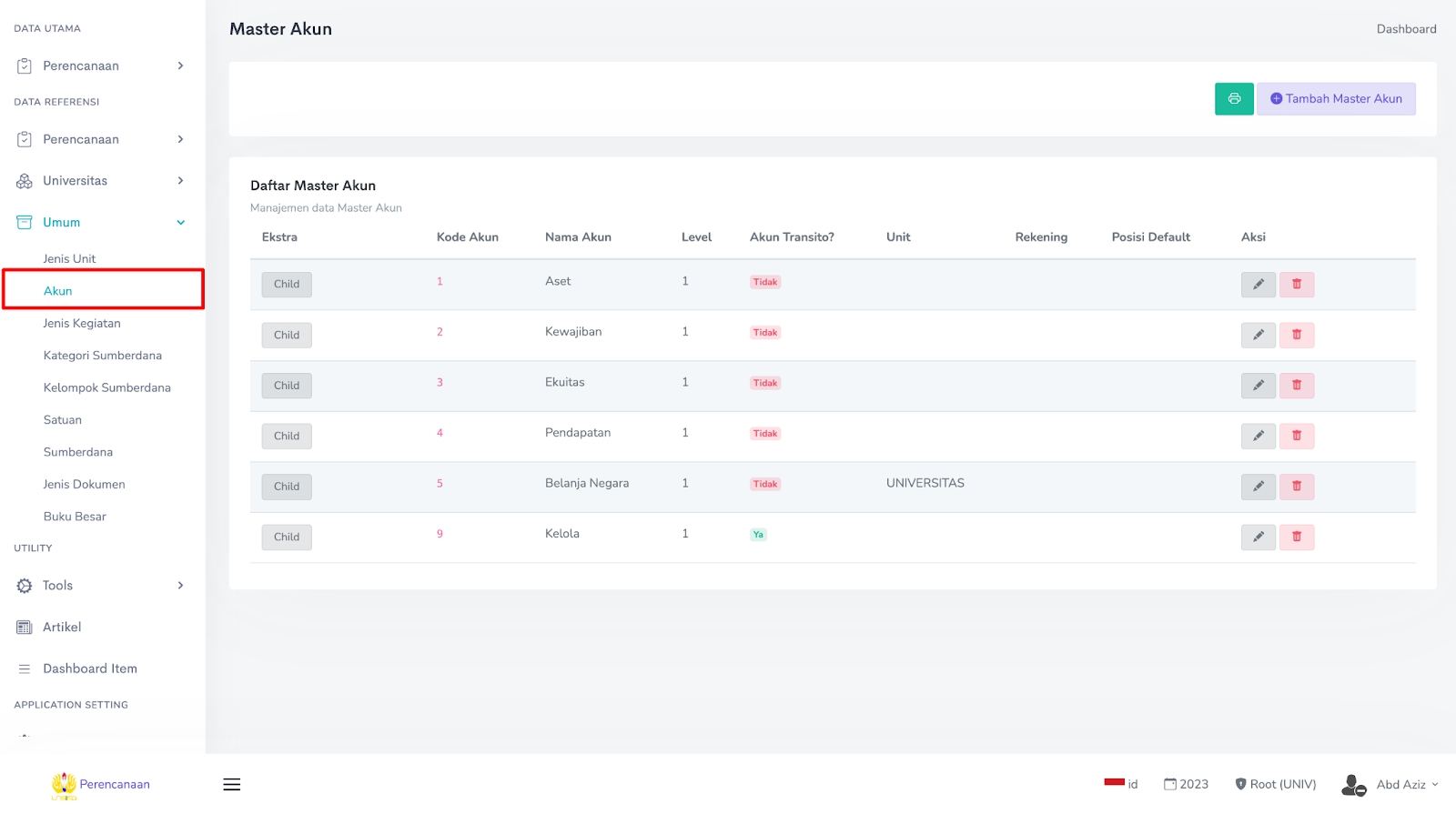Delete the Kewajiban account row
This screenshot has width=1456, height=814.
click(x=1296, y=335)
